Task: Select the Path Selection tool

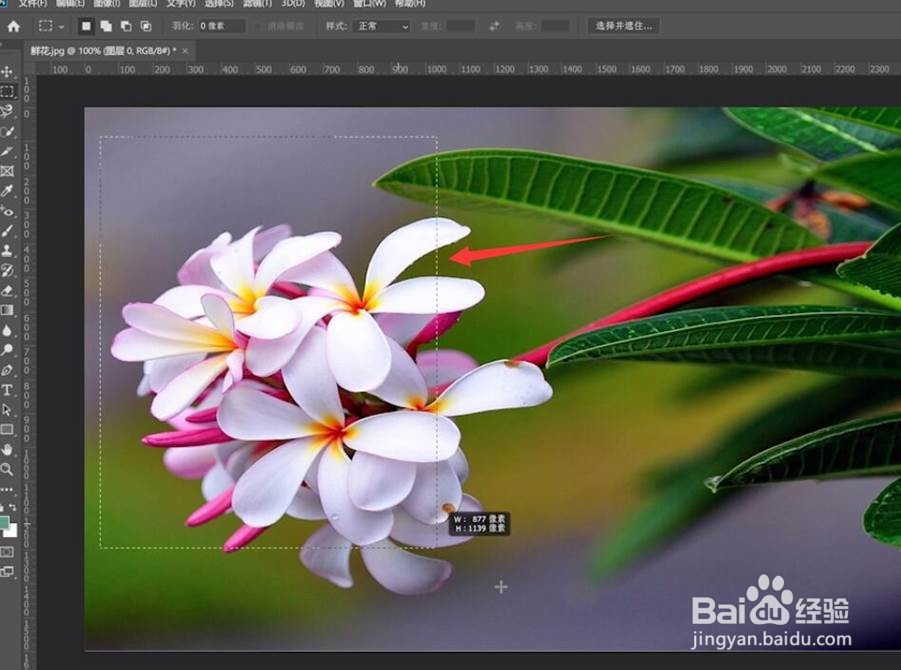Action: pyautogui.click(x=7, y=410)
